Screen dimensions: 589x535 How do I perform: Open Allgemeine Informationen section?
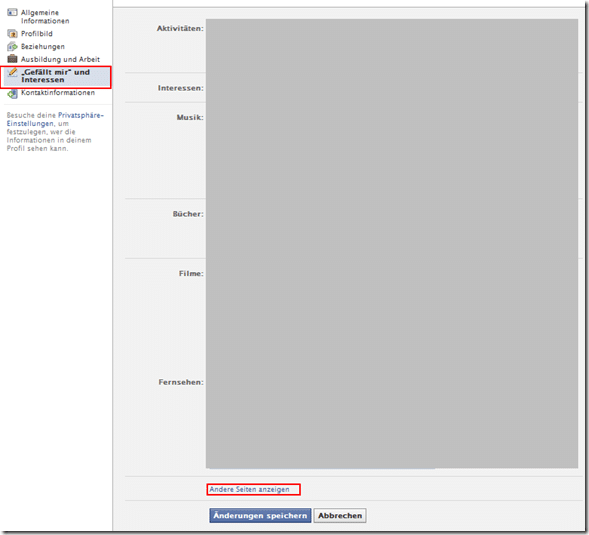click(45, 17)
